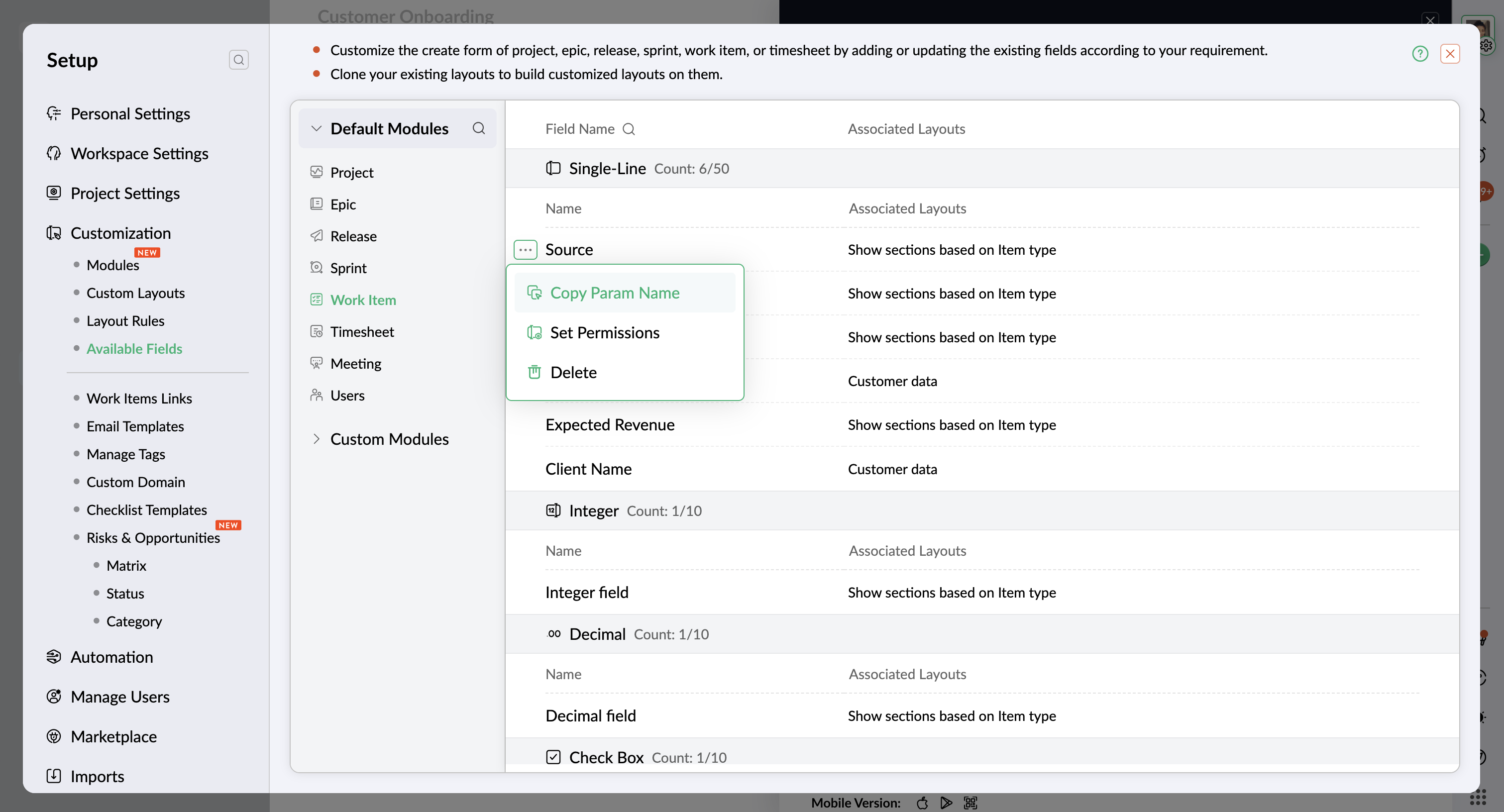Open the help question mark icon
This screenshot has height=812, width=1504.
tap(1419, 54)
